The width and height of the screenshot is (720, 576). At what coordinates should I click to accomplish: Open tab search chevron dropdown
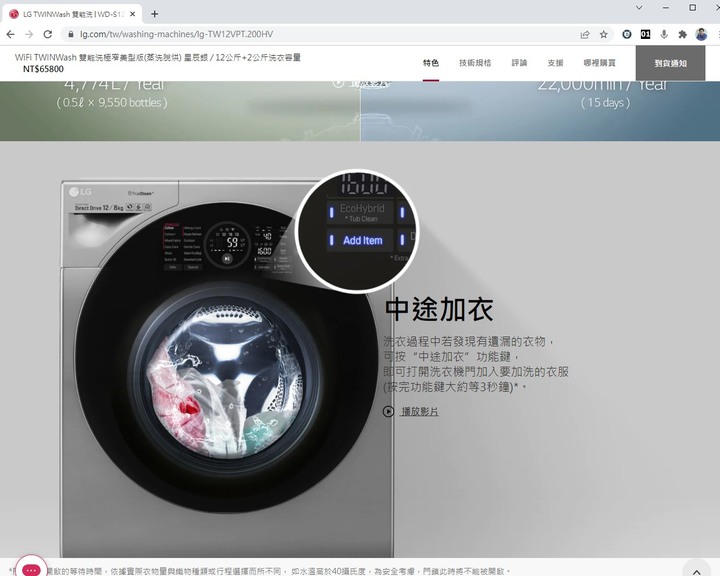[x=639, y=8]
